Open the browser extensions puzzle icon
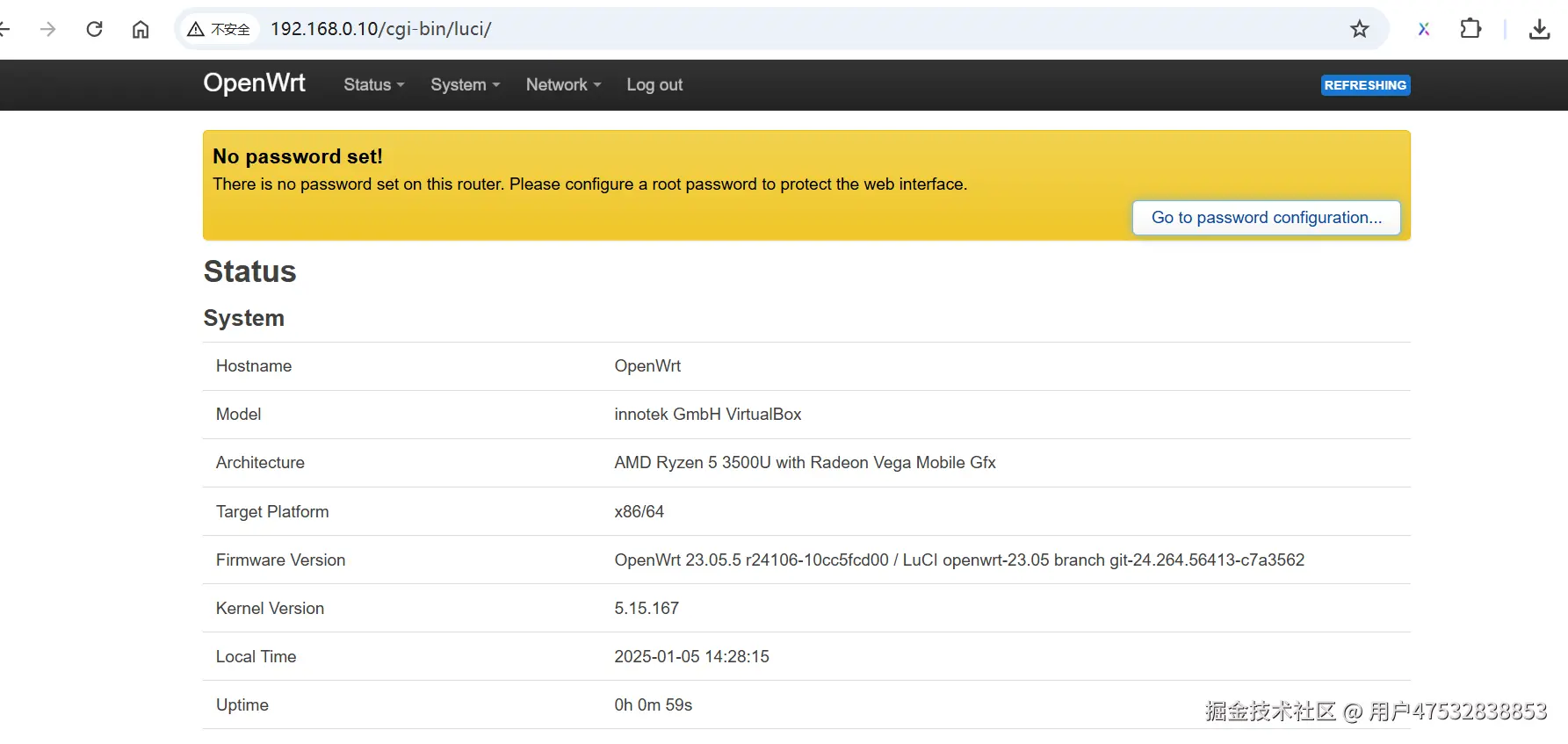The image size is (1568, 744). click(1470, 29)
